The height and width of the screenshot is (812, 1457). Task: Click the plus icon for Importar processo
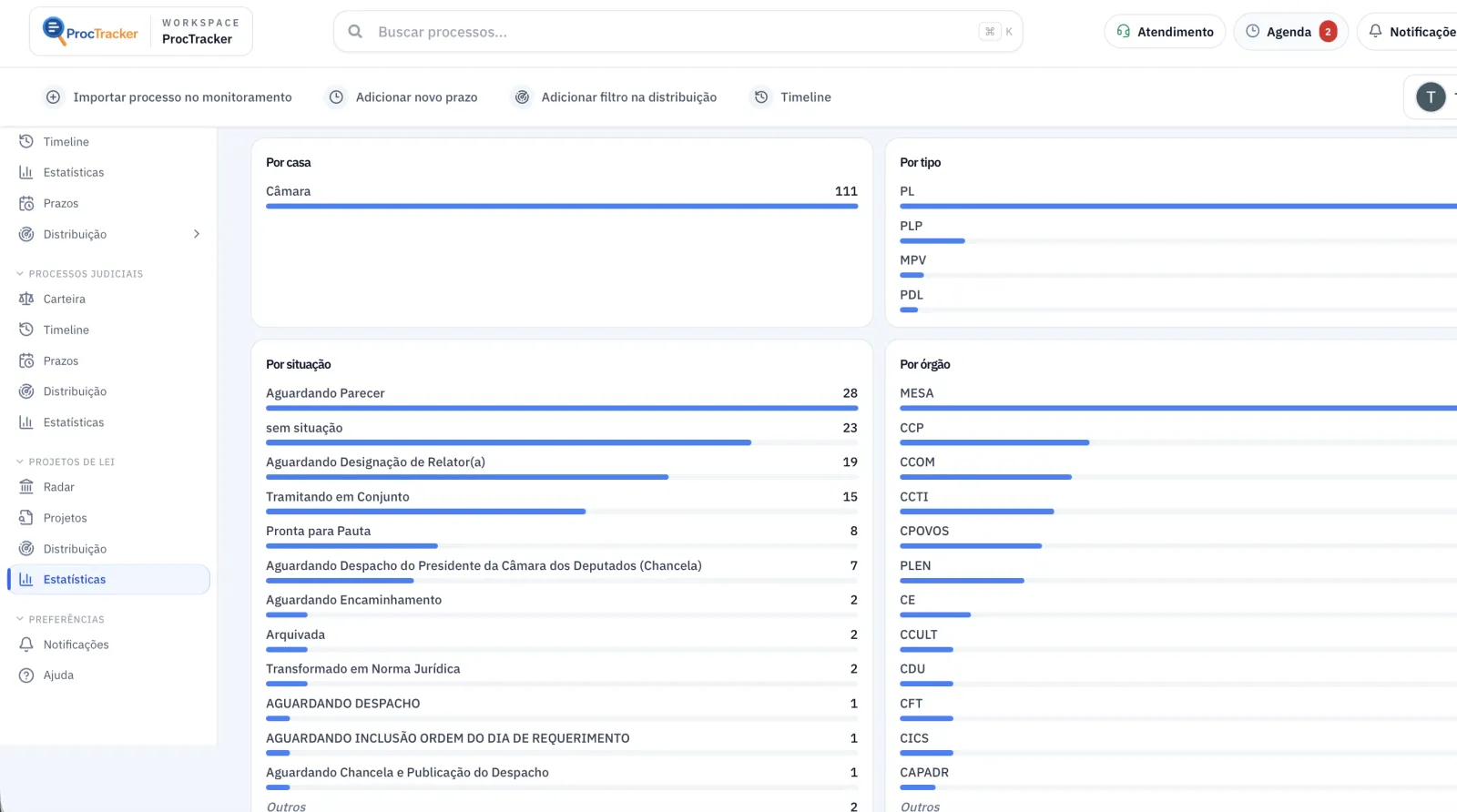click(54, 97)
